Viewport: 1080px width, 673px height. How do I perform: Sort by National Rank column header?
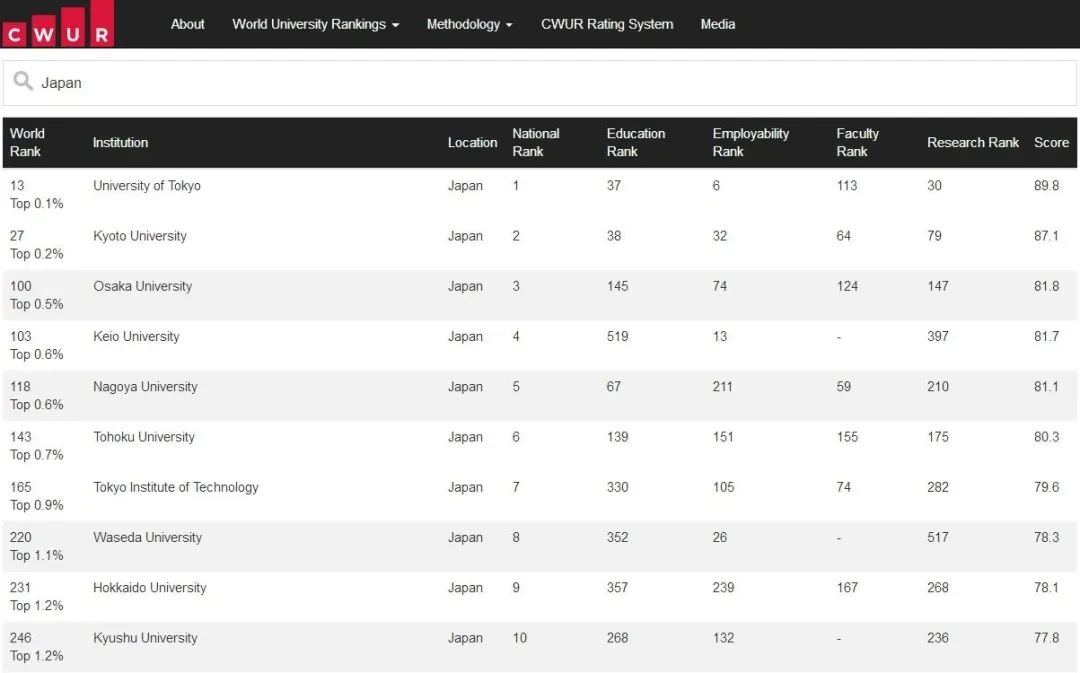click(535, 142)
